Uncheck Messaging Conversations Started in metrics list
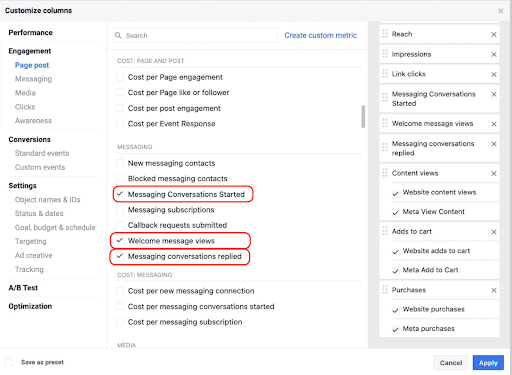This screenshot has width=512, height=375. coord(120,194)
